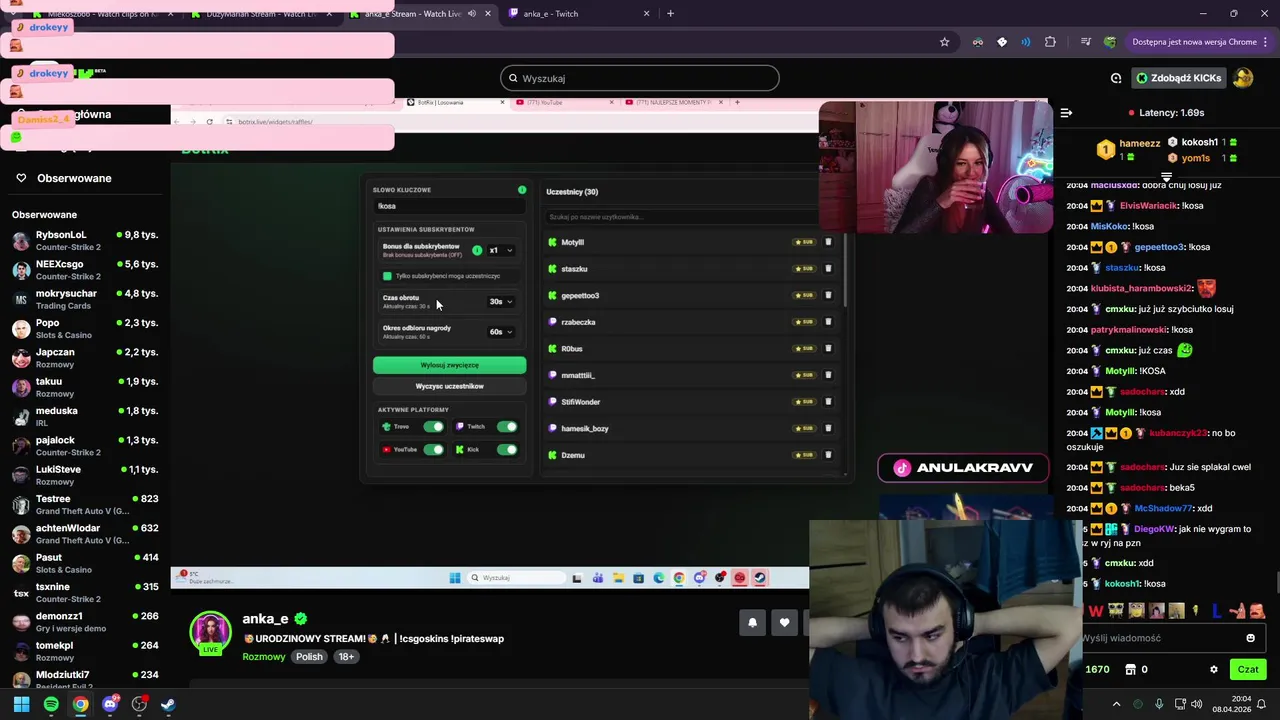This screenshot has width=1280, height=720.
Task: Open Testree channel in sidebar
Action: click(x=85, y=504)
